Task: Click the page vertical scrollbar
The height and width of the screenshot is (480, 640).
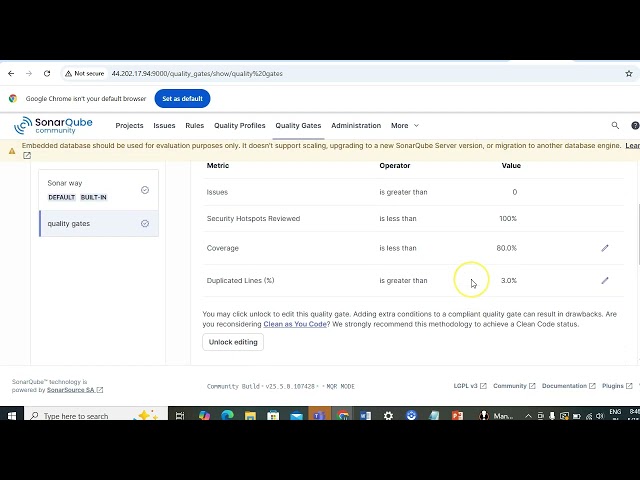Action: [638, 235]
